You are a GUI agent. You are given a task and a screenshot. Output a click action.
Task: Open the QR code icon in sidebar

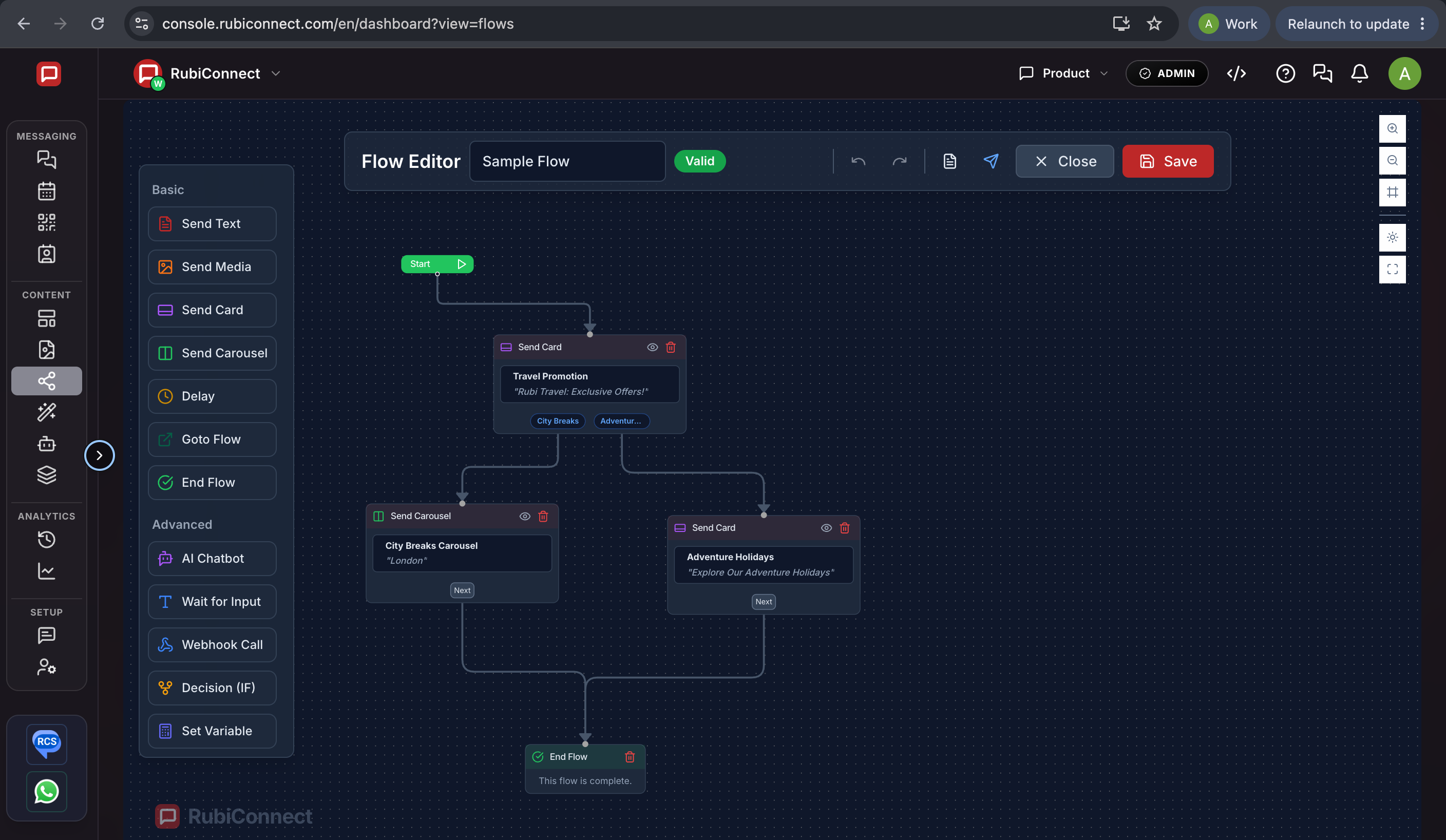[47, 222]
